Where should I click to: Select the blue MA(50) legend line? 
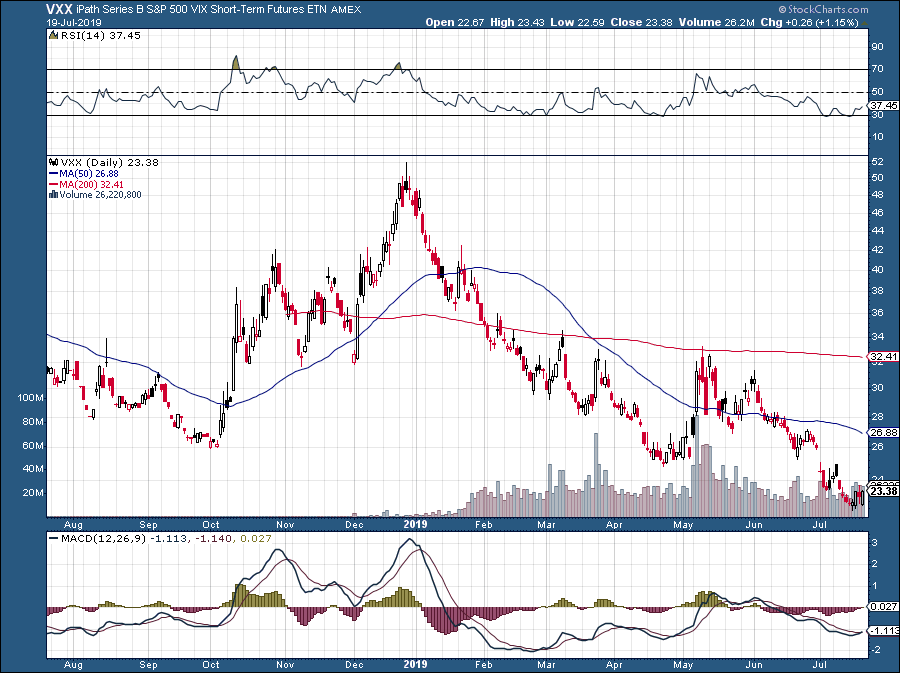(x=54, y=173)
